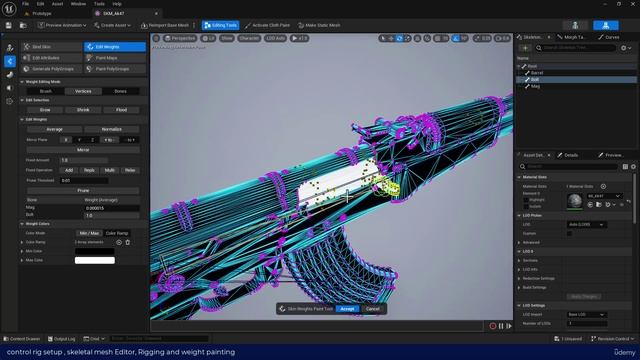Viewport: 640px width, 360px height.
Task: Select the Generate PolyGroups tool
Action: pos(52,69)
